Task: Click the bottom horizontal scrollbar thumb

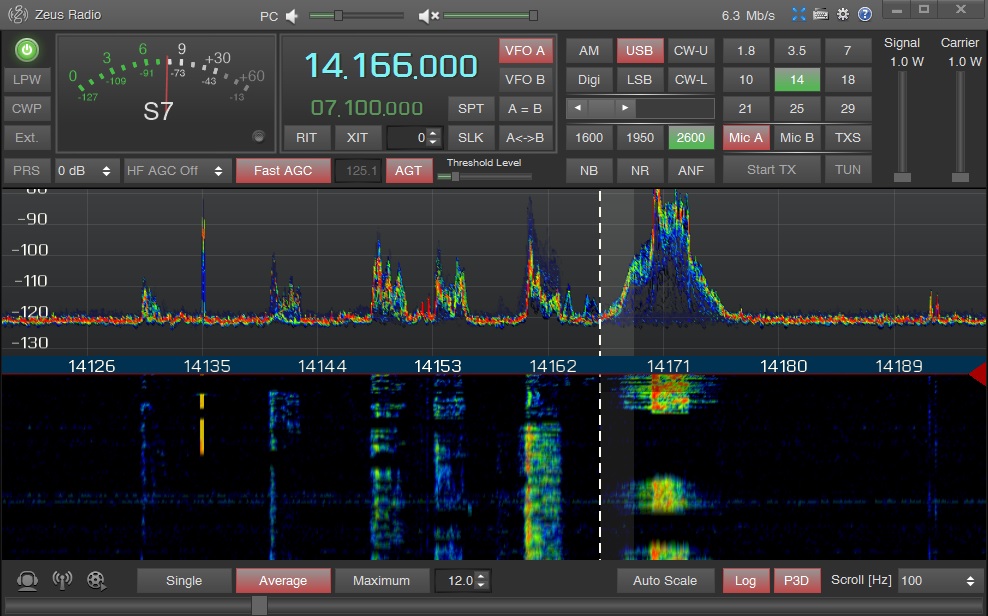Action: tap(259, 605)
